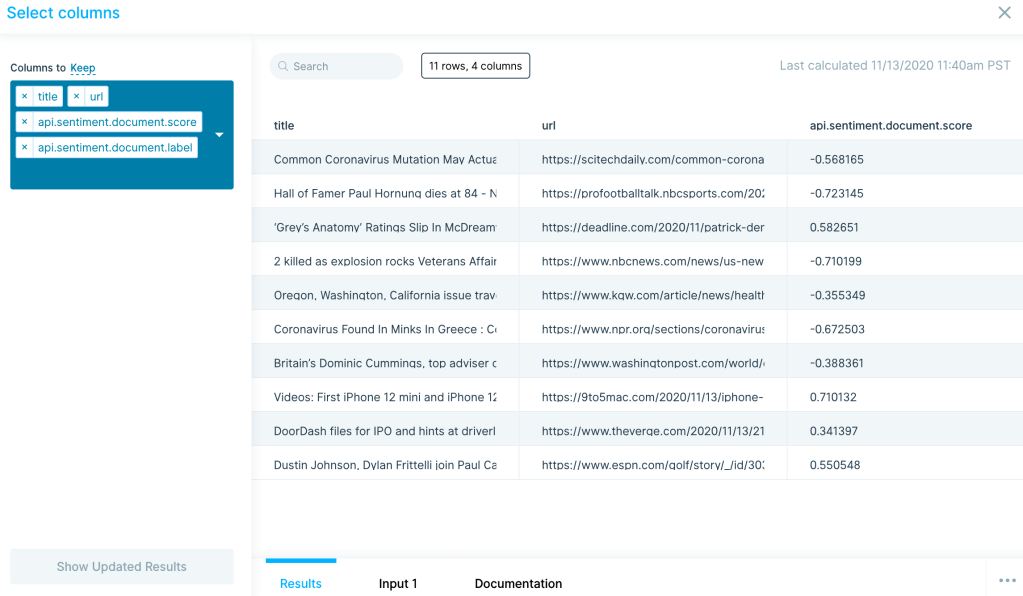Screen dimensions: 1023x596
Task: Click the search magnifier icon
Action: tap(284, 67)
